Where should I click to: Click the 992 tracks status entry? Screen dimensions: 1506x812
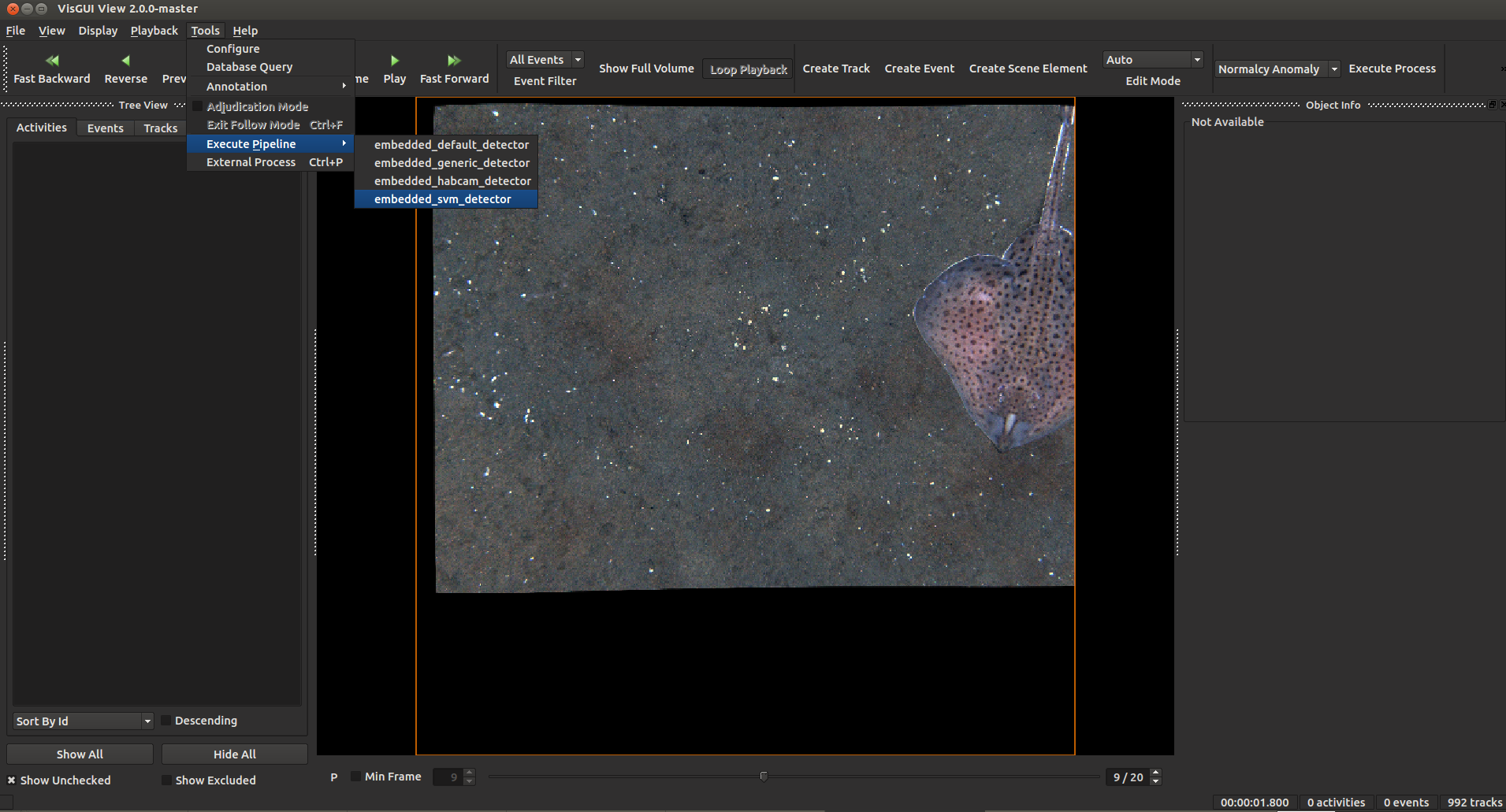coord(1474,803)
